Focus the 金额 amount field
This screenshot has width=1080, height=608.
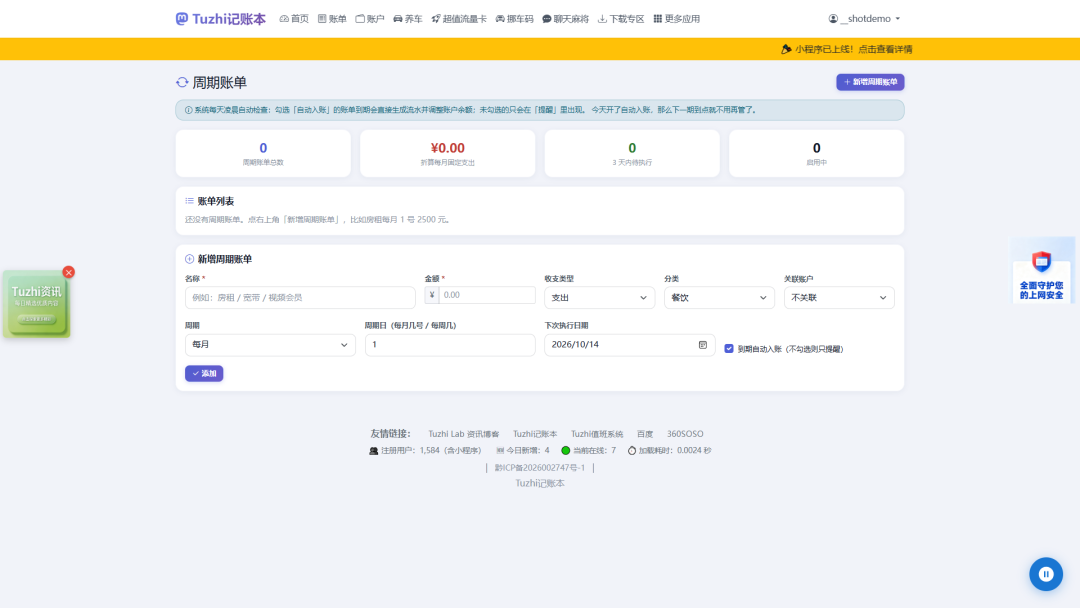[x=487, y=295]
